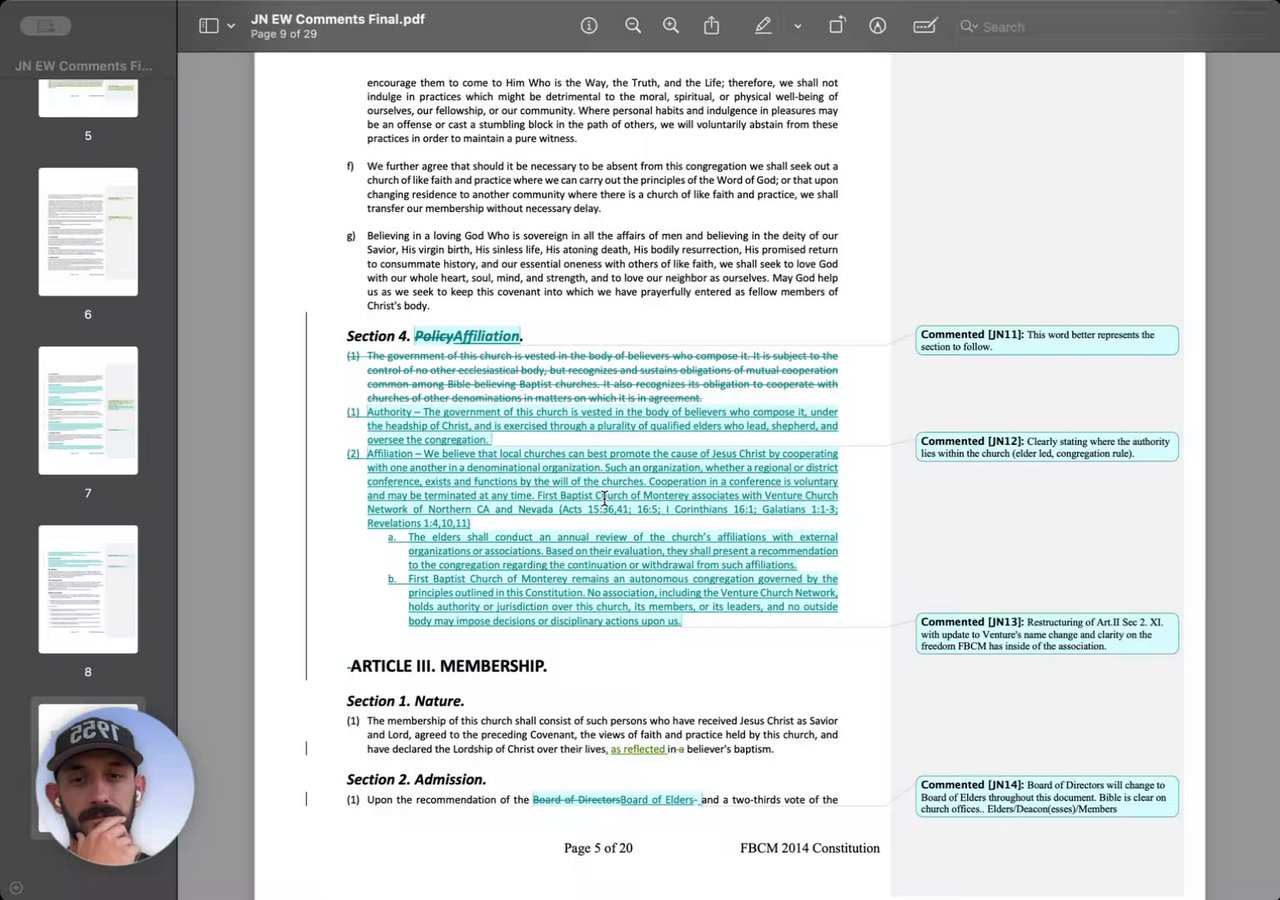Click the FBCM 2014 Constitution footer text

[x=810, y=848]
